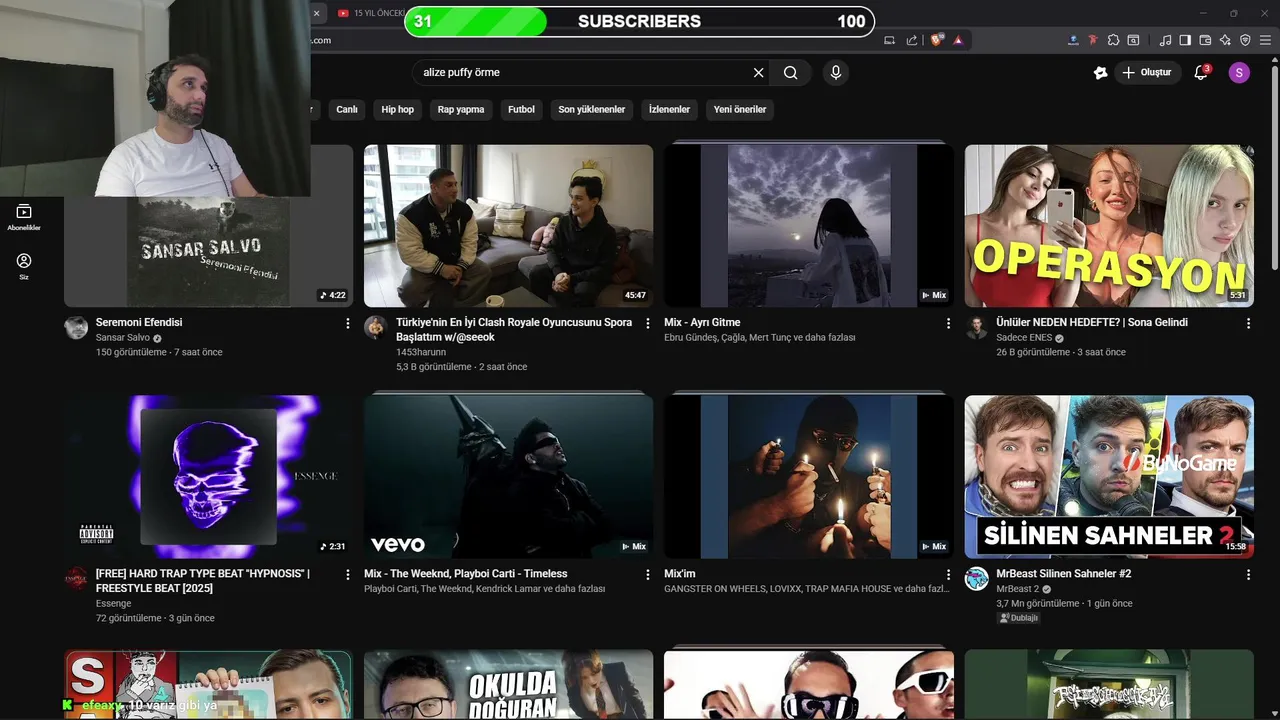
Task: Click the red bird extension icon
Action: coord(1093,40)
